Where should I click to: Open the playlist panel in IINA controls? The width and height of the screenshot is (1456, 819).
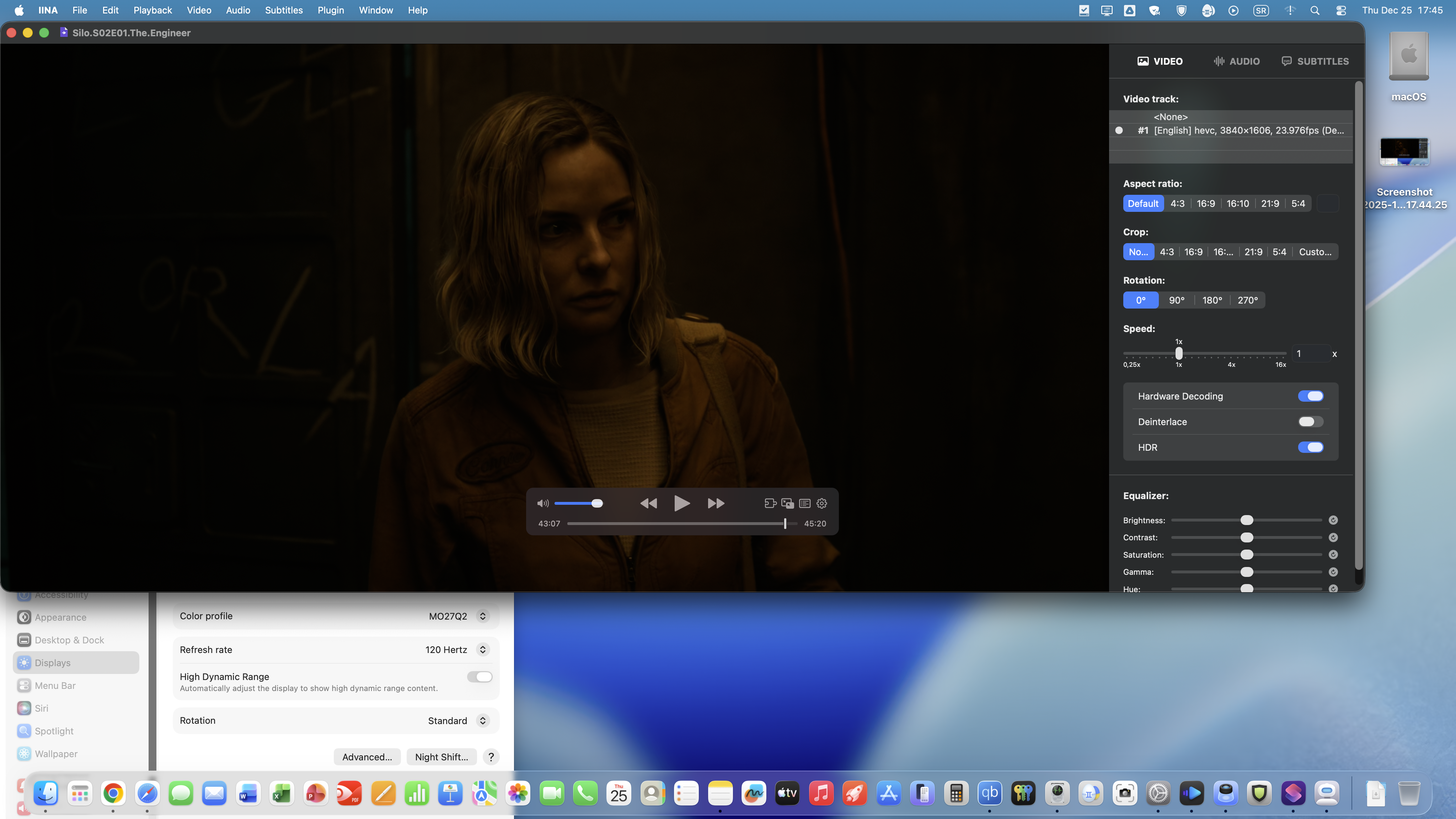(805, 503)
